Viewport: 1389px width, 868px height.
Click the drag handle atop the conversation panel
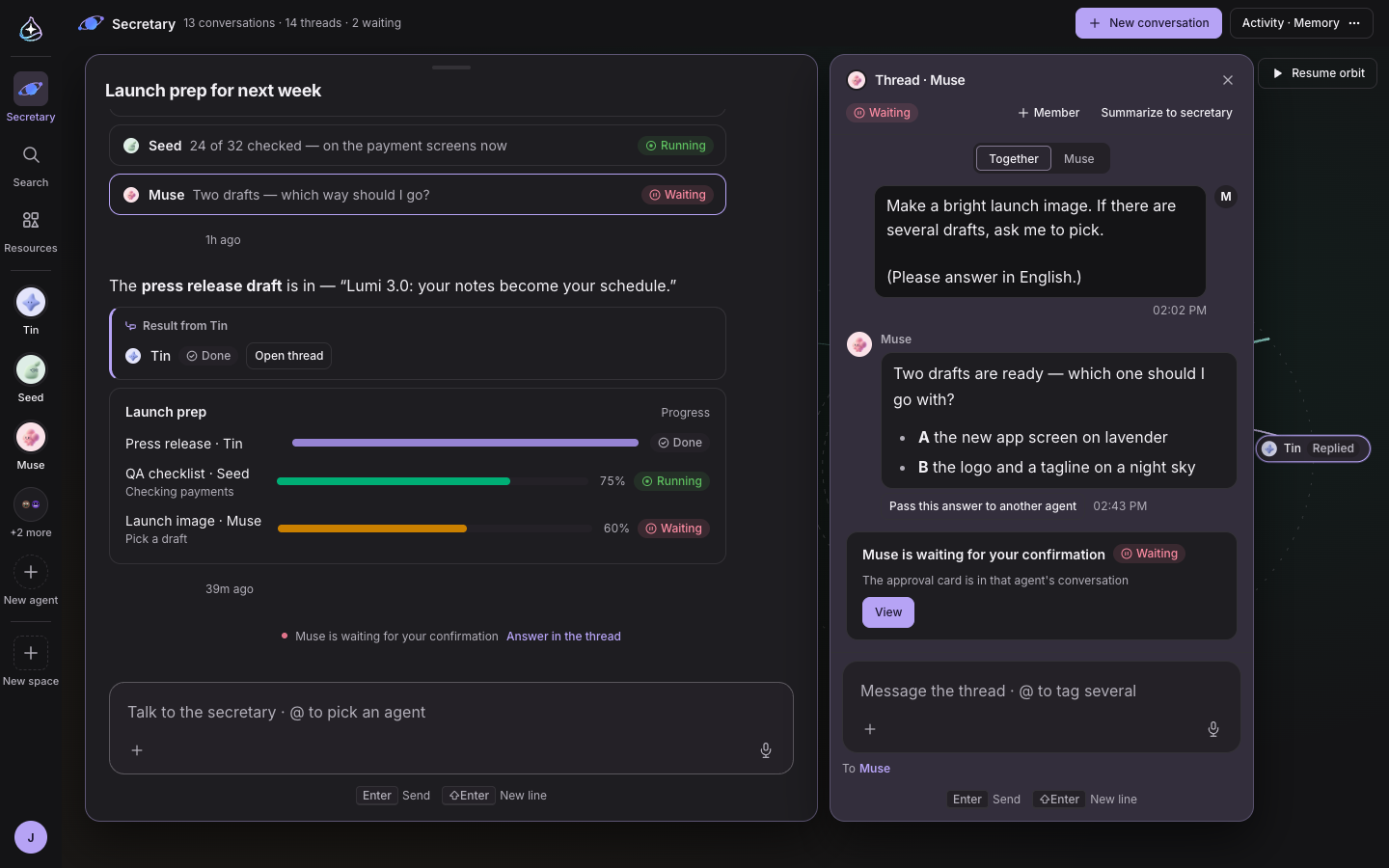tap(451, 68)
